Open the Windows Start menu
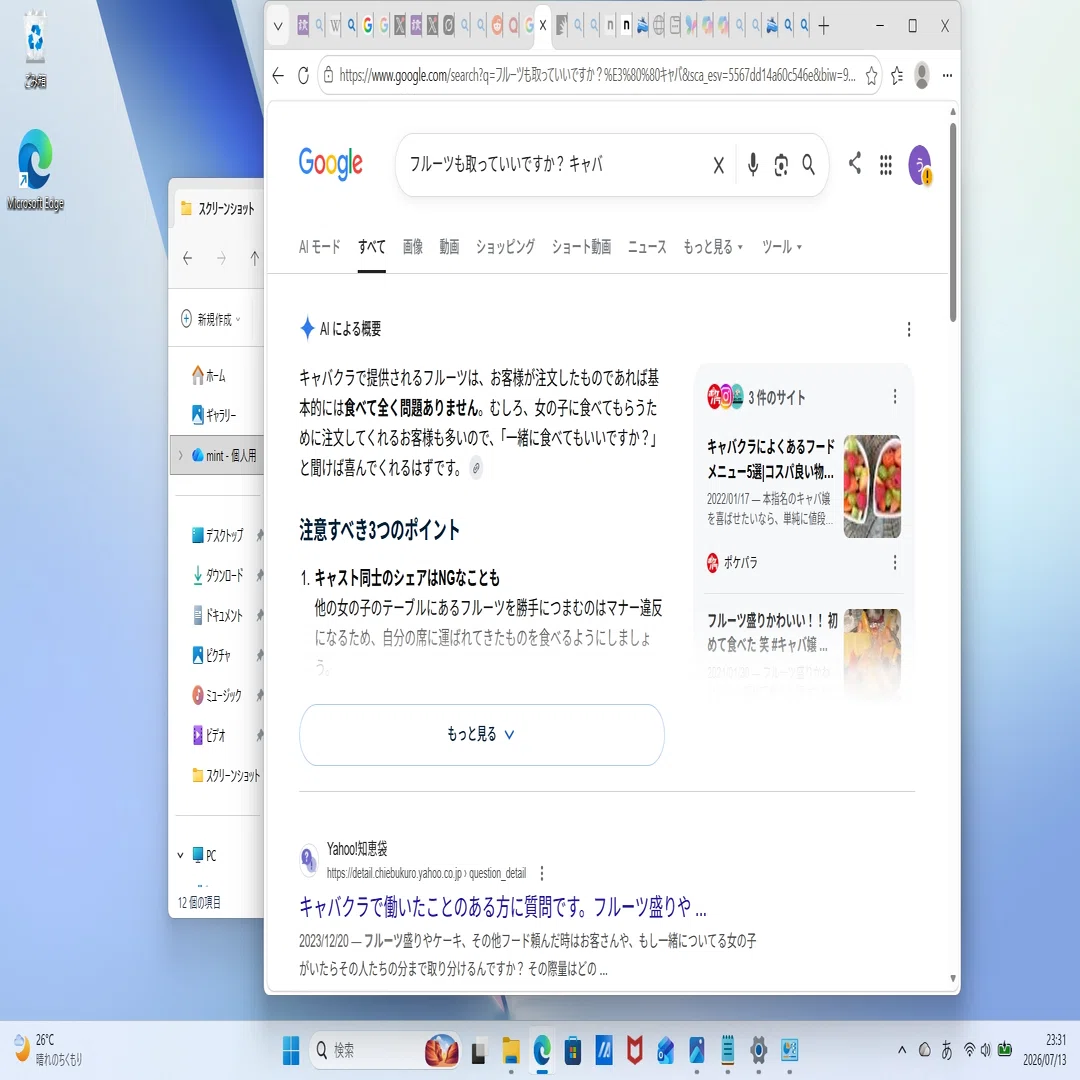 coord(291,1050)
